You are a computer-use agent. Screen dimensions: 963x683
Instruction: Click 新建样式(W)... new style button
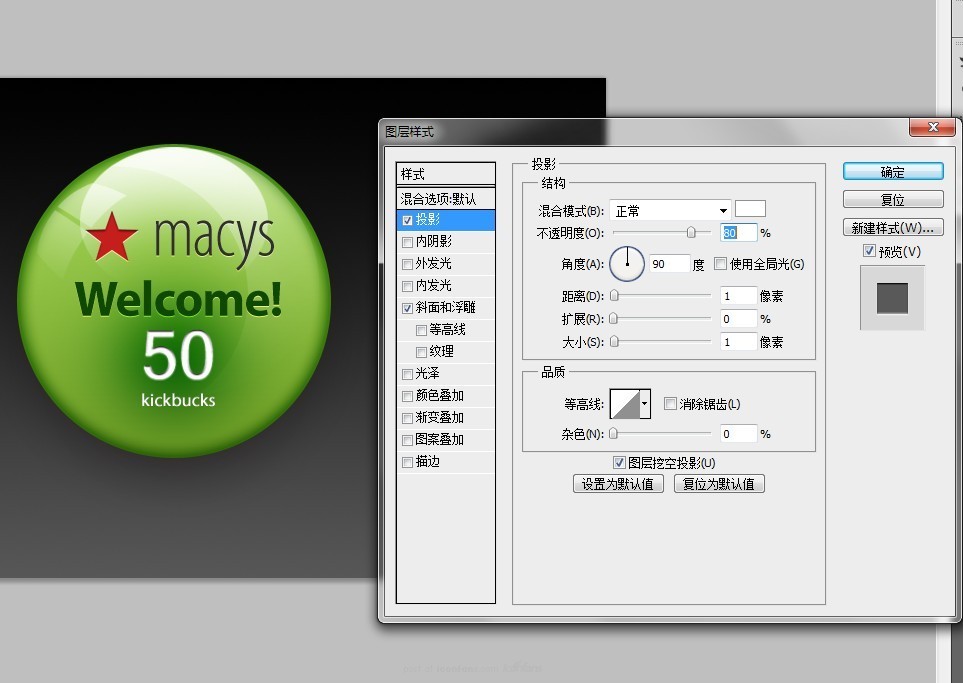pyautogui.click(x=893, y=228)
